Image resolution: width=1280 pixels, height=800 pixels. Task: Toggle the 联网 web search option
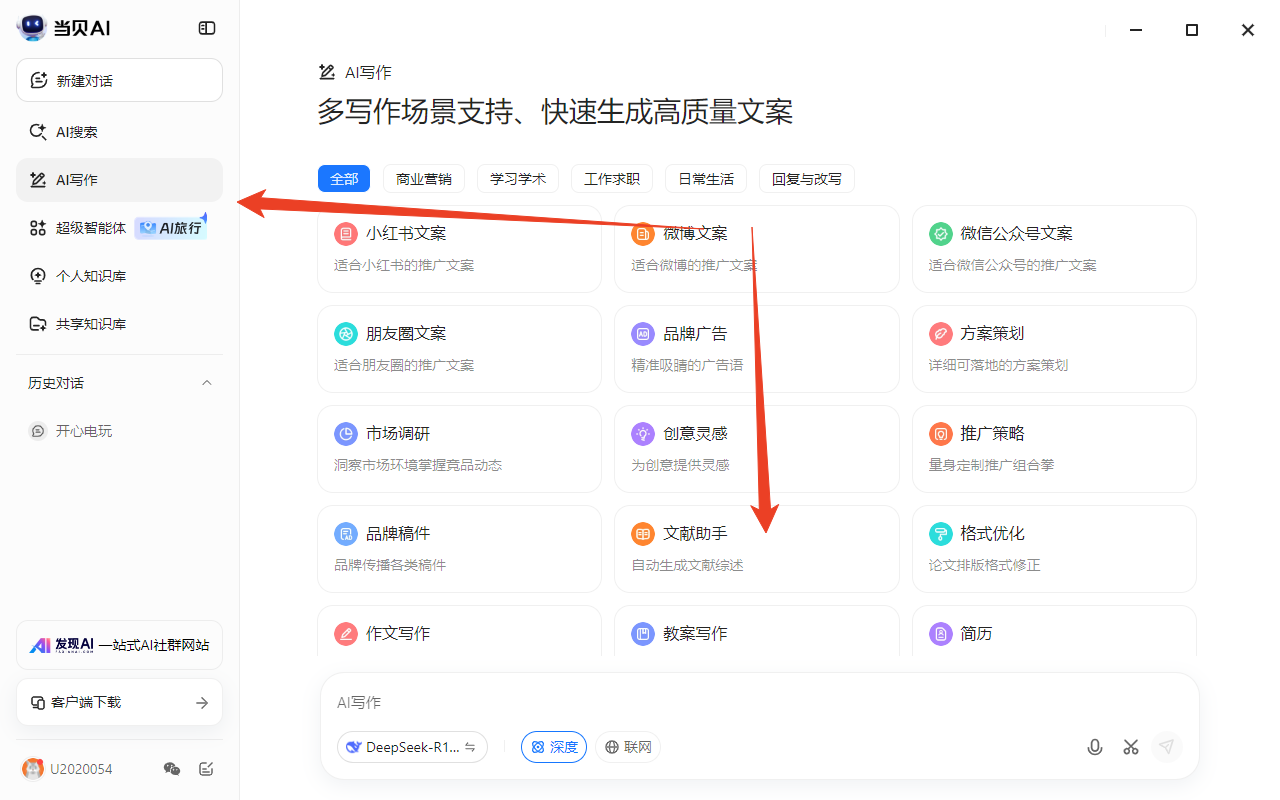point(628,747)
